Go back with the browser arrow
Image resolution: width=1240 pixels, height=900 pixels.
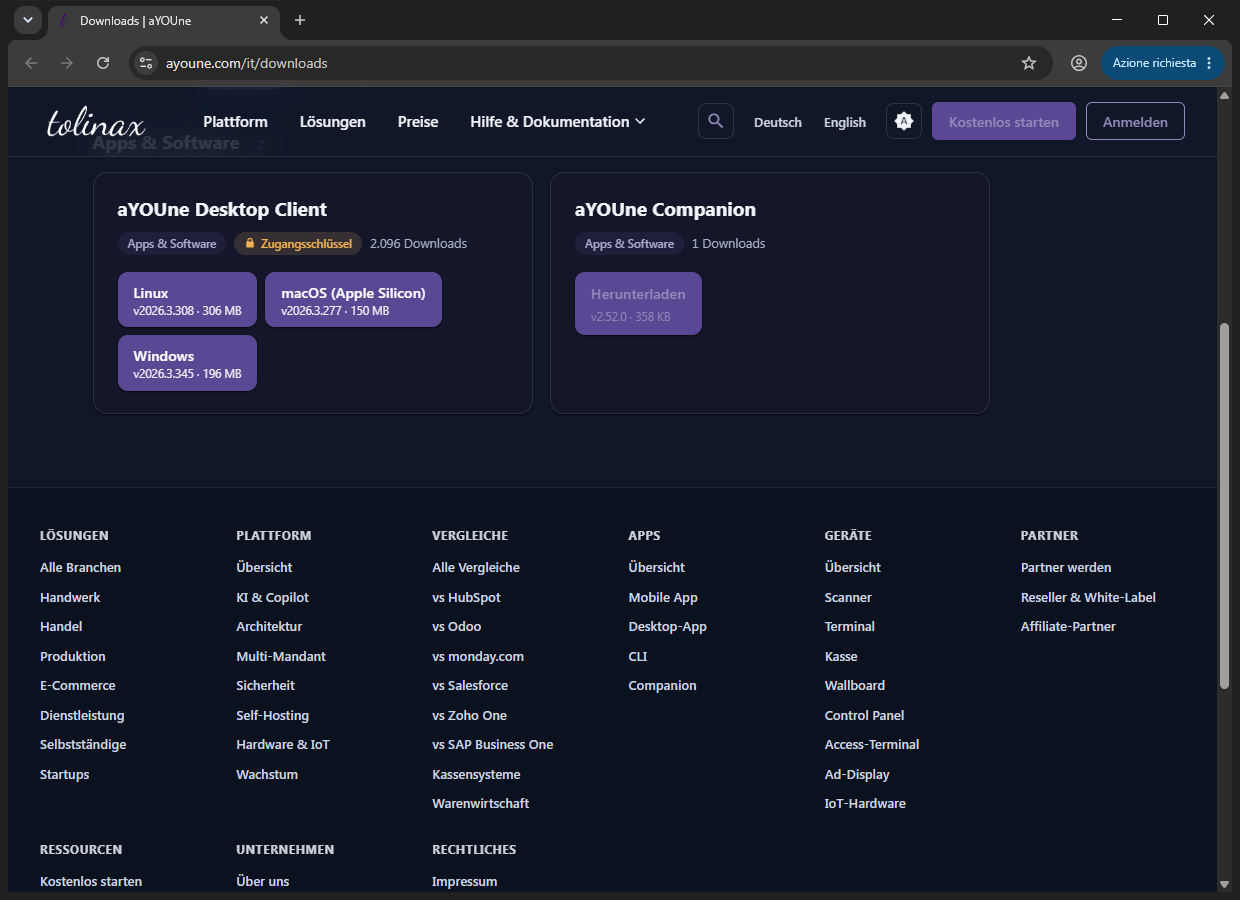31,63
